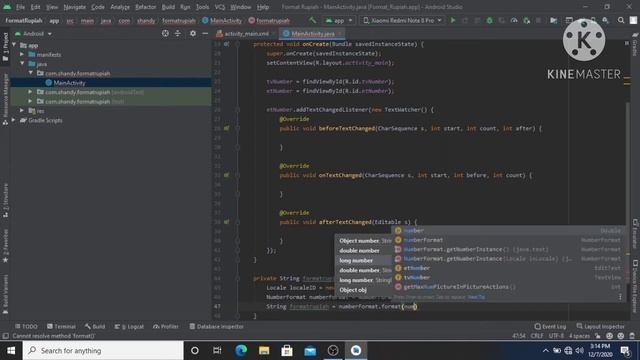
Task: Click the Make Project hammer icon
Action: tap(313, 20)
